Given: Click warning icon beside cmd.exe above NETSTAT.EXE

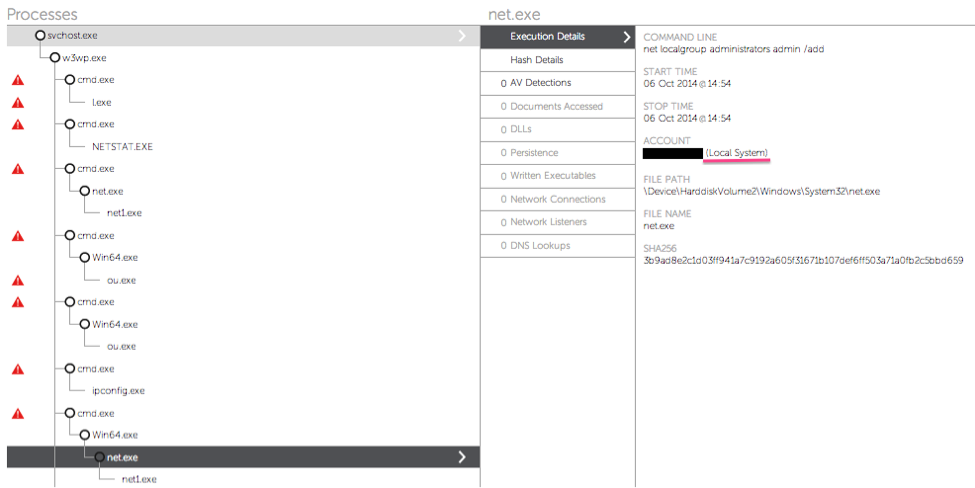Looking at the screenshot, I should 18,124.
